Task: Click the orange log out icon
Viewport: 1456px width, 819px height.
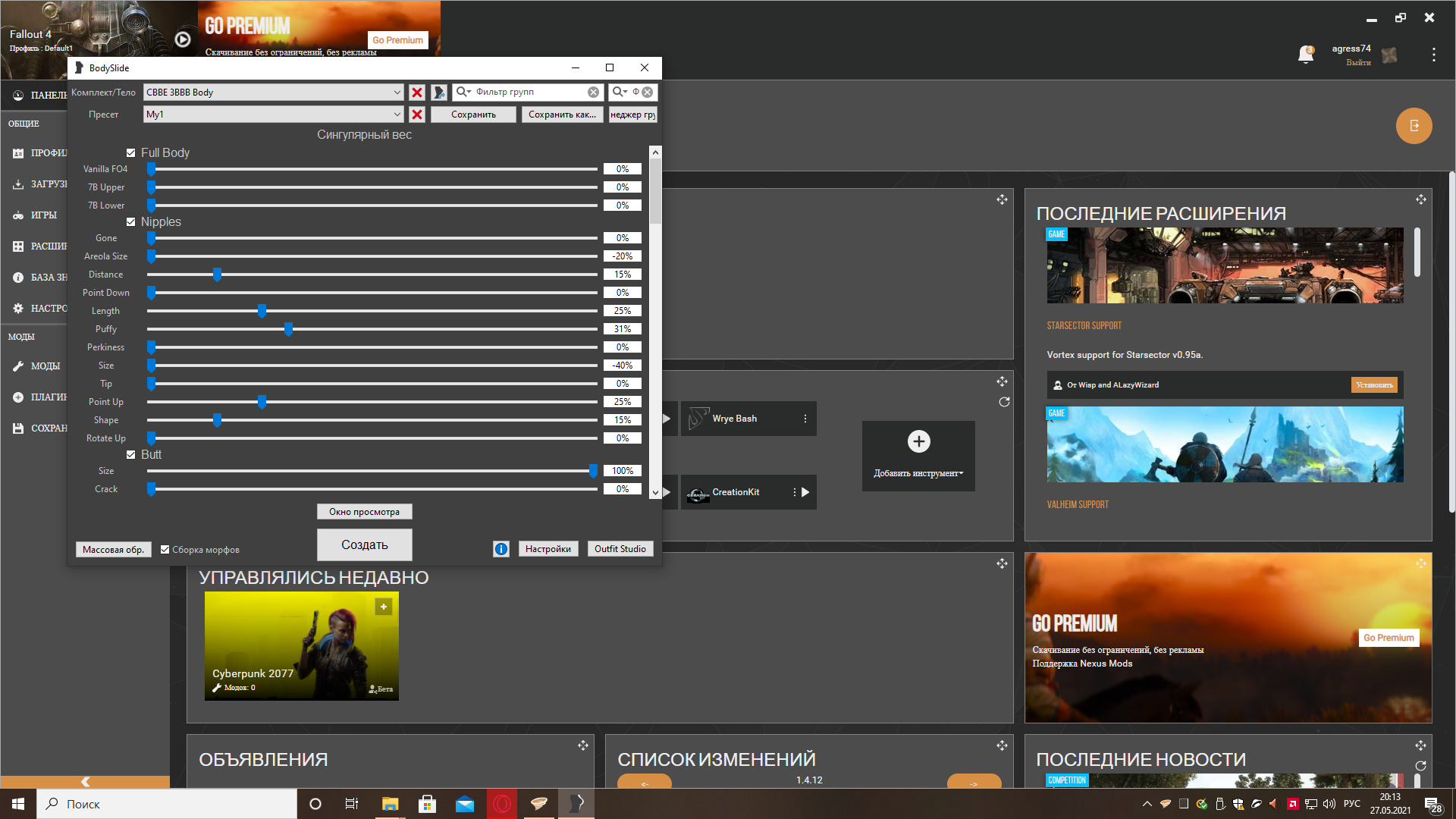Action: pyautogui.click(x=1414, y=126)
